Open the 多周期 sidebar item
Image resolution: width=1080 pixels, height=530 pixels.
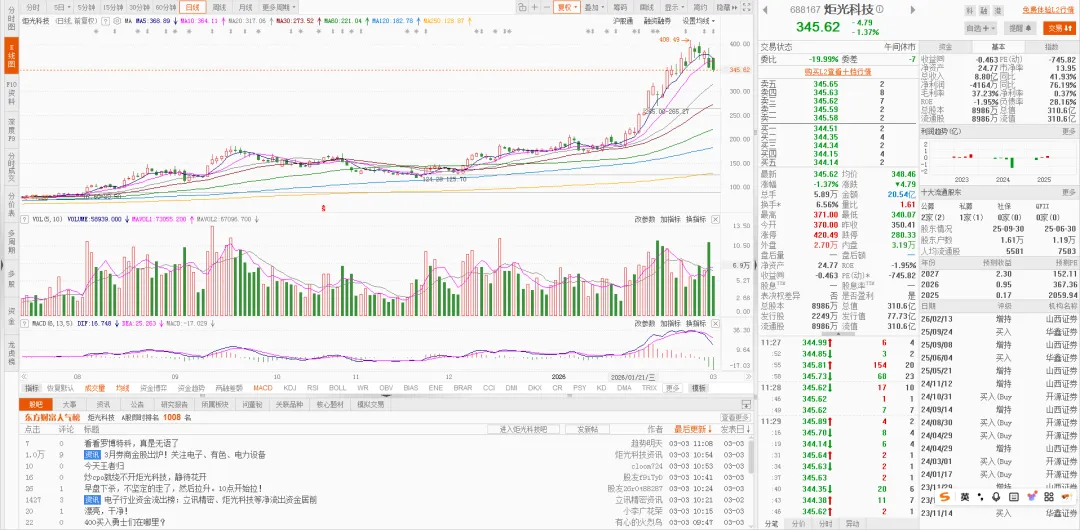pyautogui.click(x=10, y=243)
